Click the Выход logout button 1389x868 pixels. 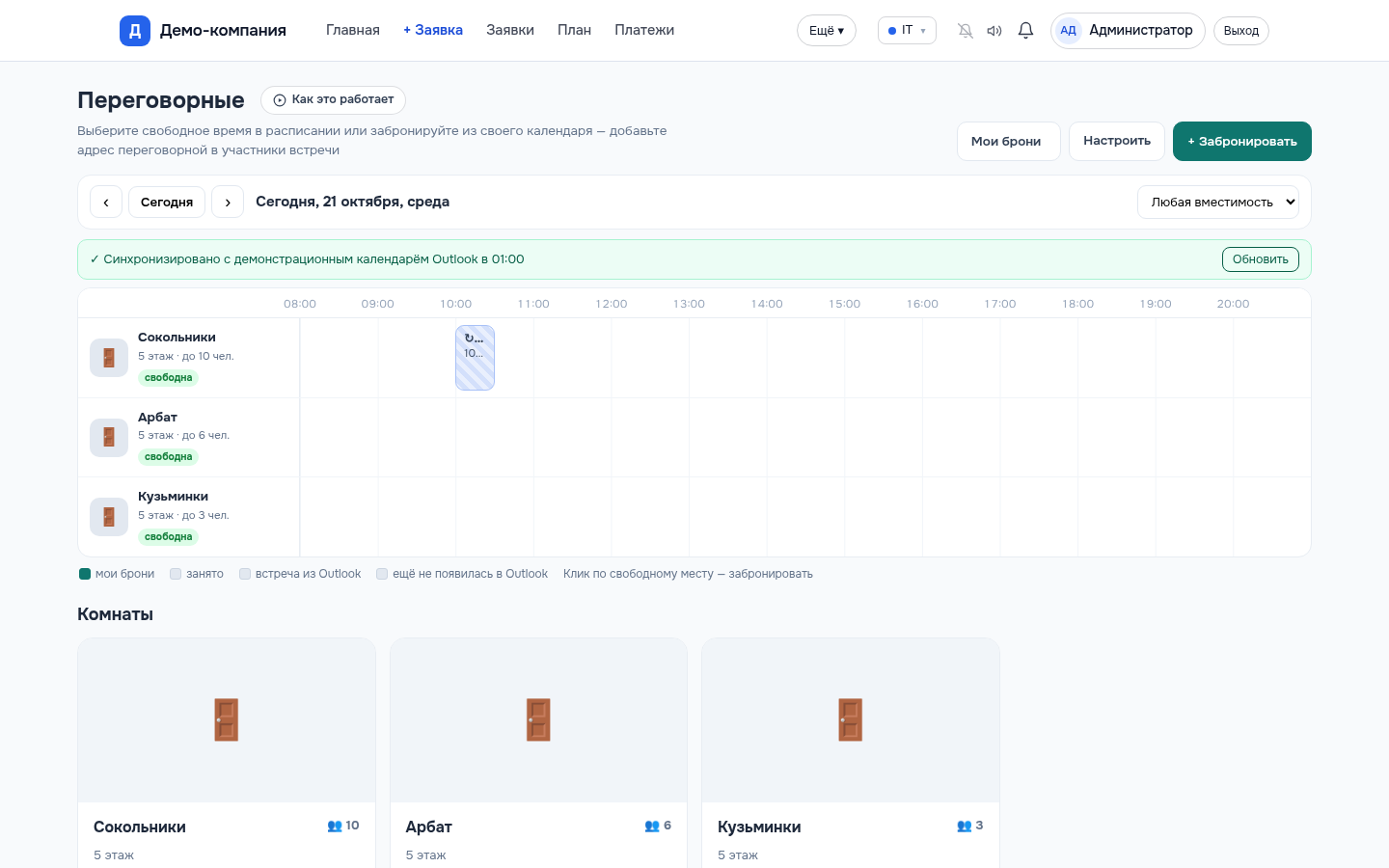1241,31
